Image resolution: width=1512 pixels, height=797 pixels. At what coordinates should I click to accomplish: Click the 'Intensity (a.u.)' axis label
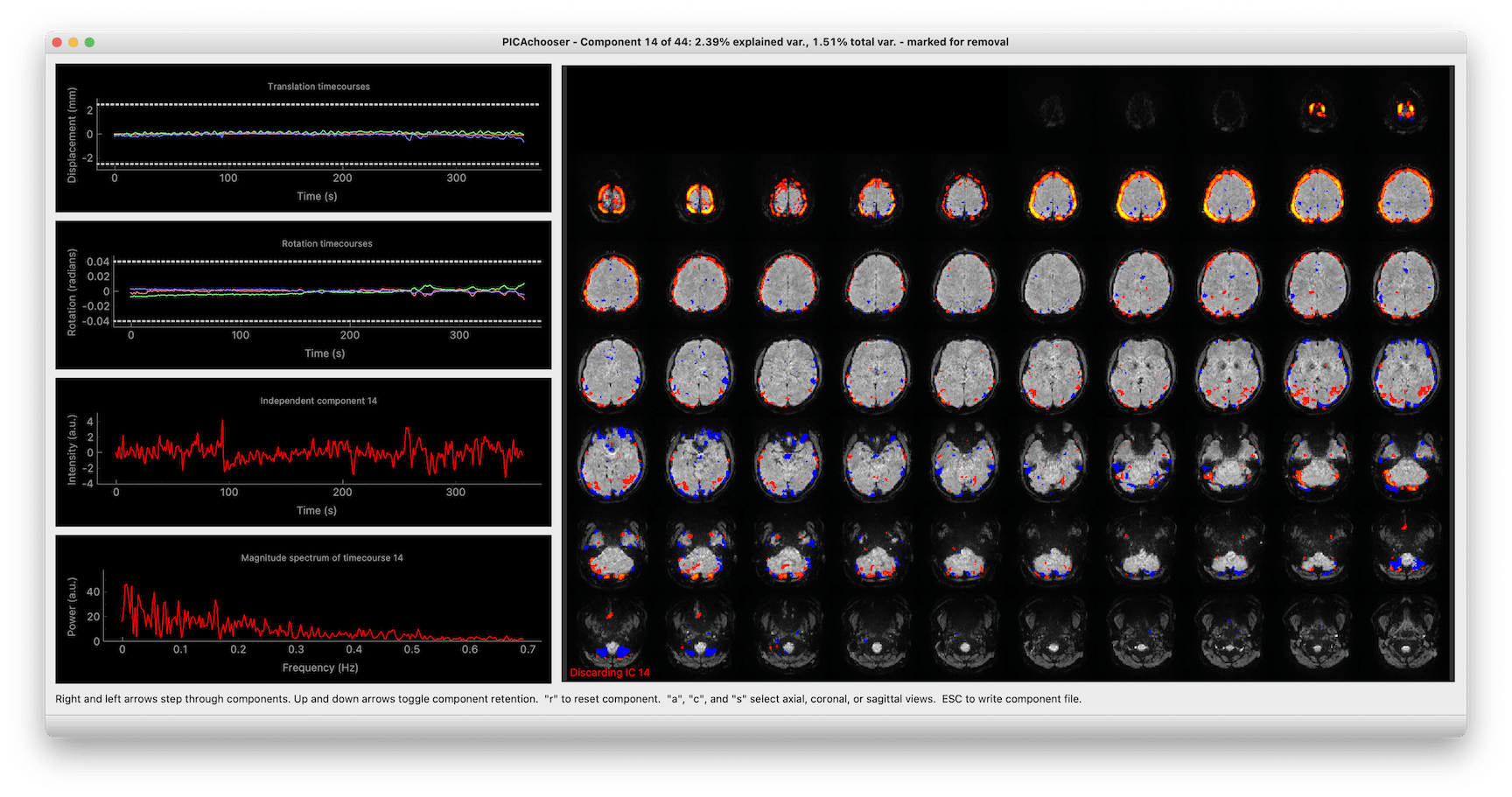(72, 450)
